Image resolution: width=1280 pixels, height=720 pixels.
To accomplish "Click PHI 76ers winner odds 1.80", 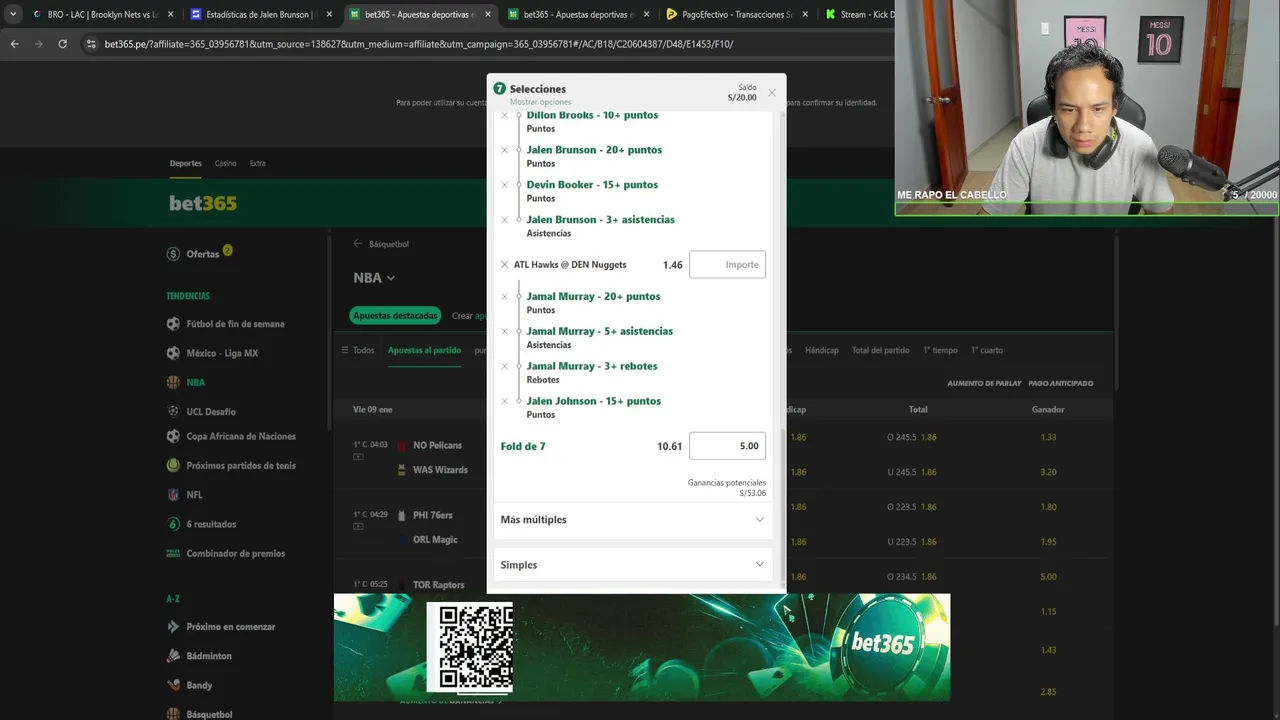I will click(x=1048, y=507).
